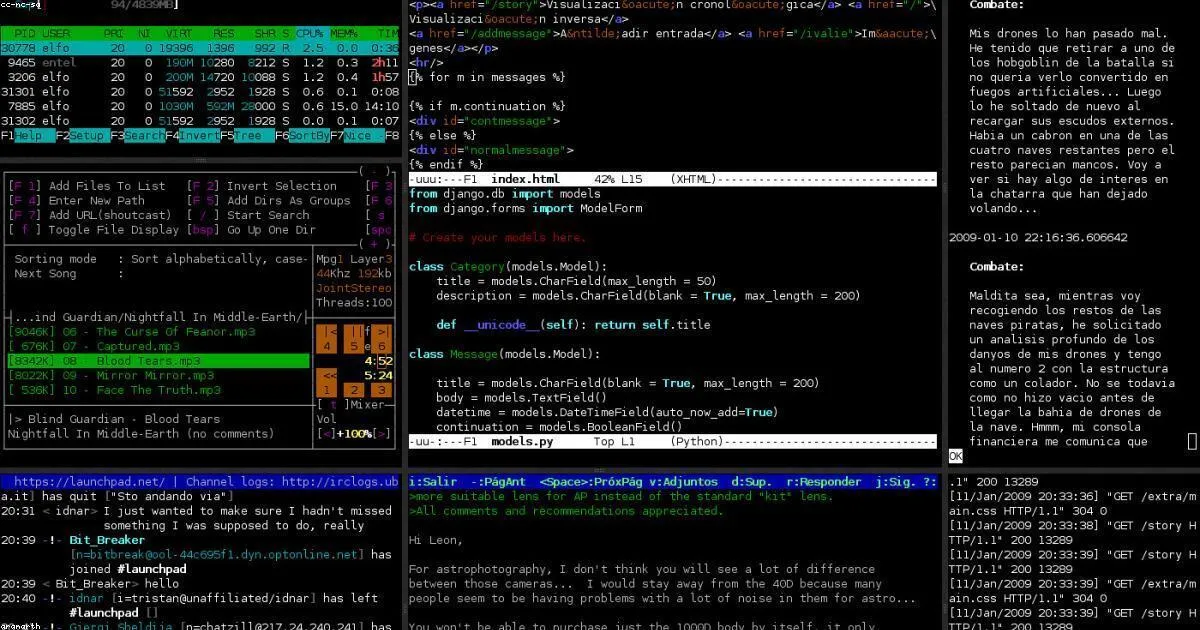Click the volume +100% level indicator

coord(354,434)
